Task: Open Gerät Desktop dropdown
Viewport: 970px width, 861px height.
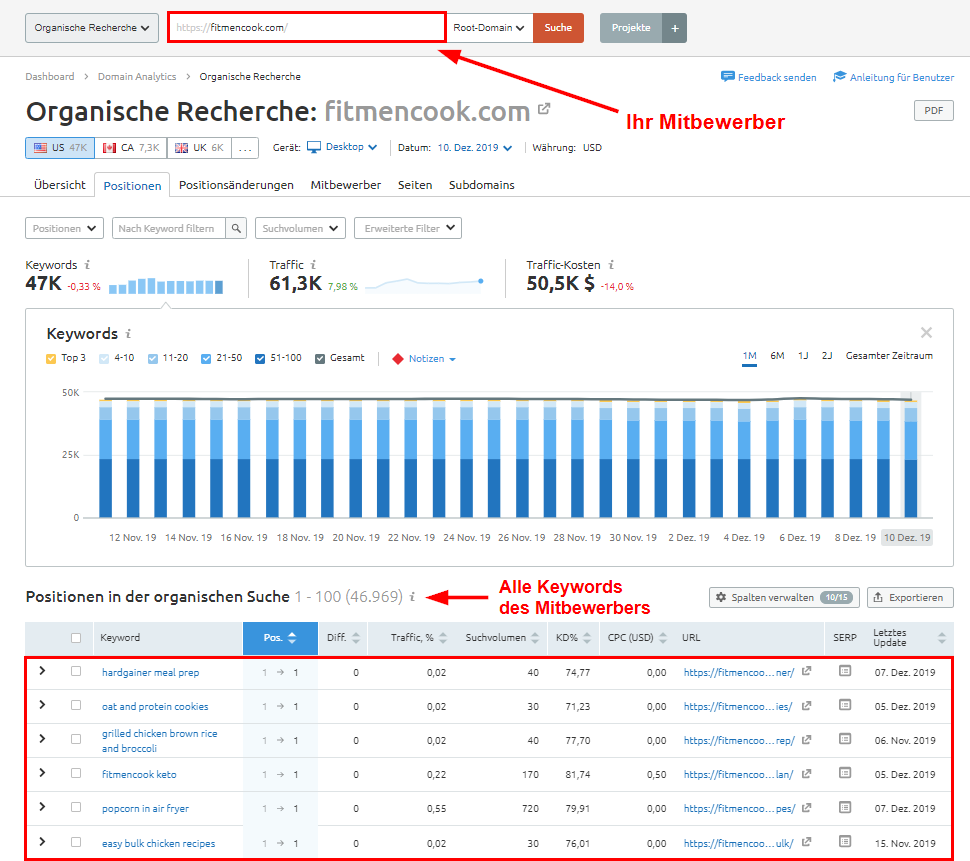Action: (x=342, y=147)
